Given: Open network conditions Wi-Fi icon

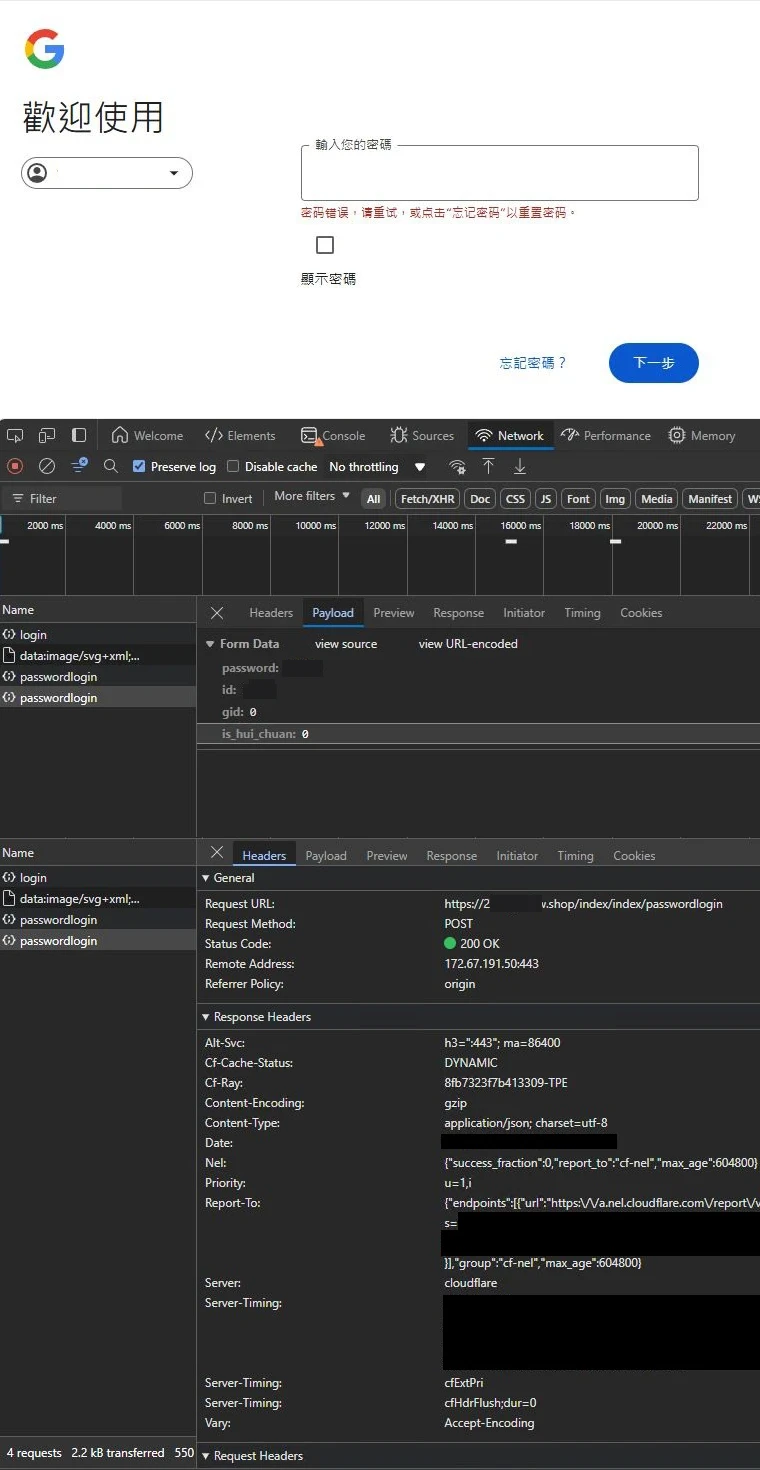Looking at the screenshot, I should pos(457,467).
